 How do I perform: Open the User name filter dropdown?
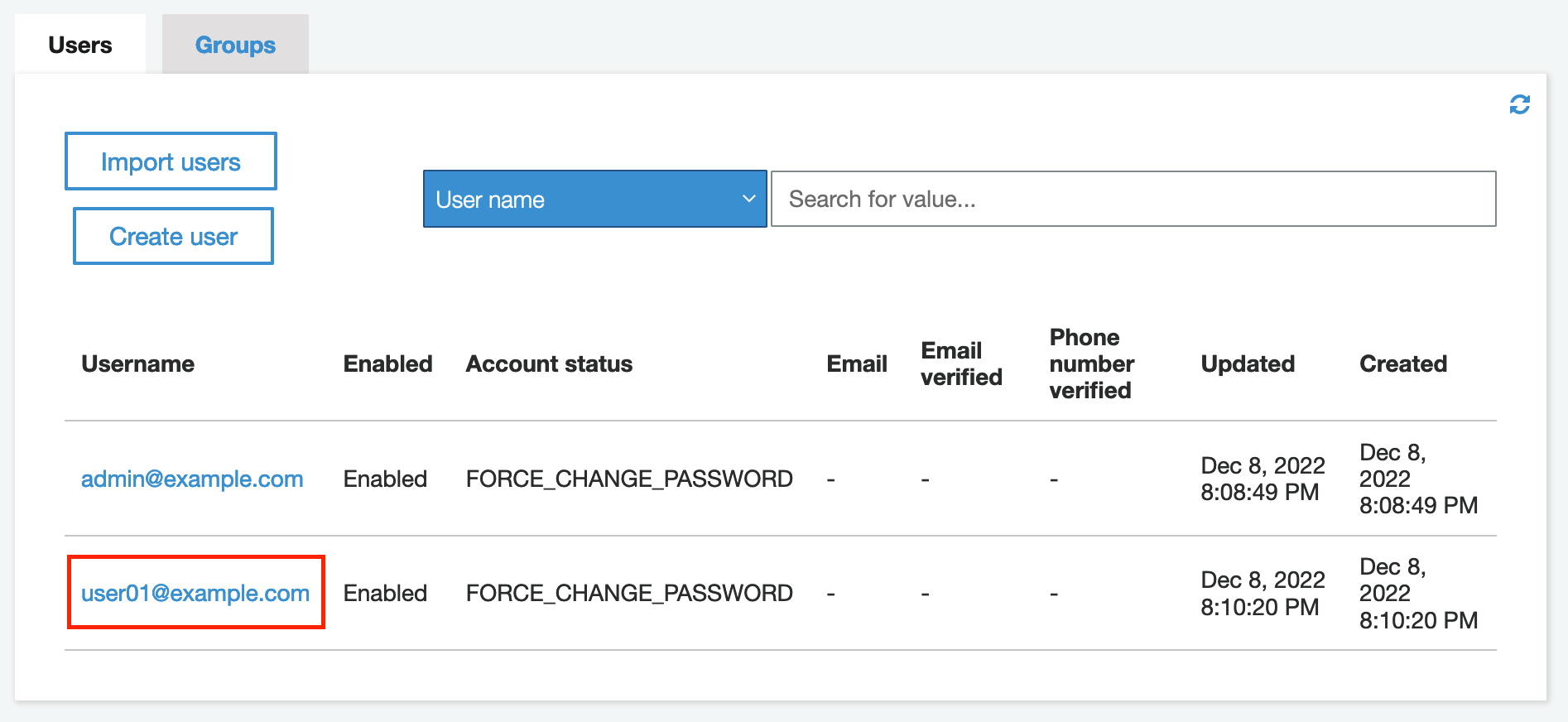(x=594, y=199)
